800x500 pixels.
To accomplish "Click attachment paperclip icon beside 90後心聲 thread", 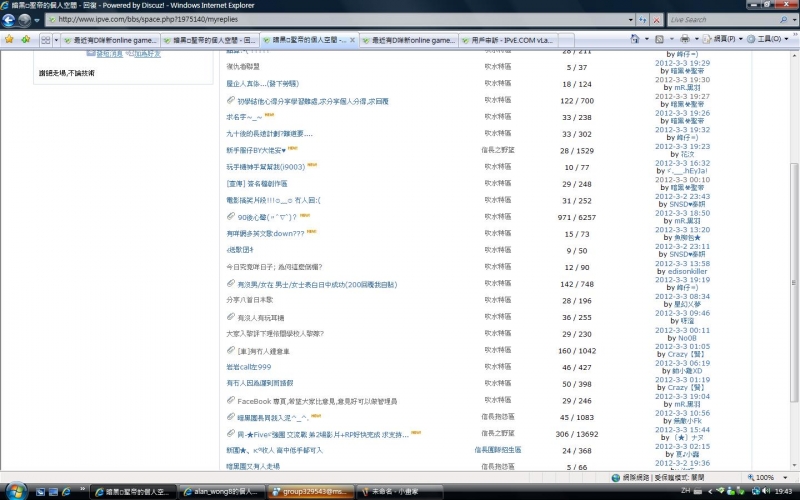I will pyautogui.click(x=231, y=216).
